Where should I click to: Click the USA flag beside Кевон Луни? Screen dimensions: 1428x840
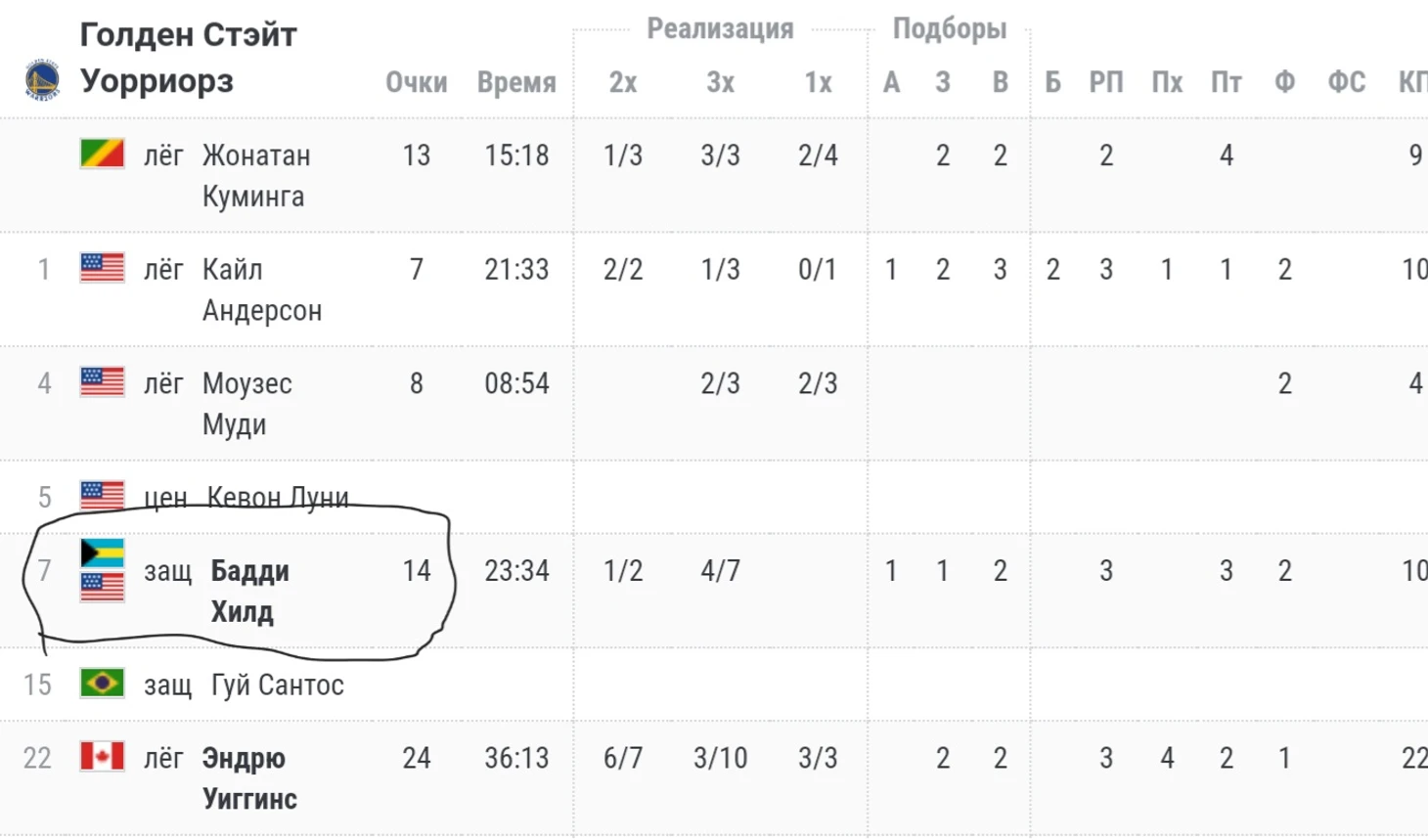coord(102,495)
